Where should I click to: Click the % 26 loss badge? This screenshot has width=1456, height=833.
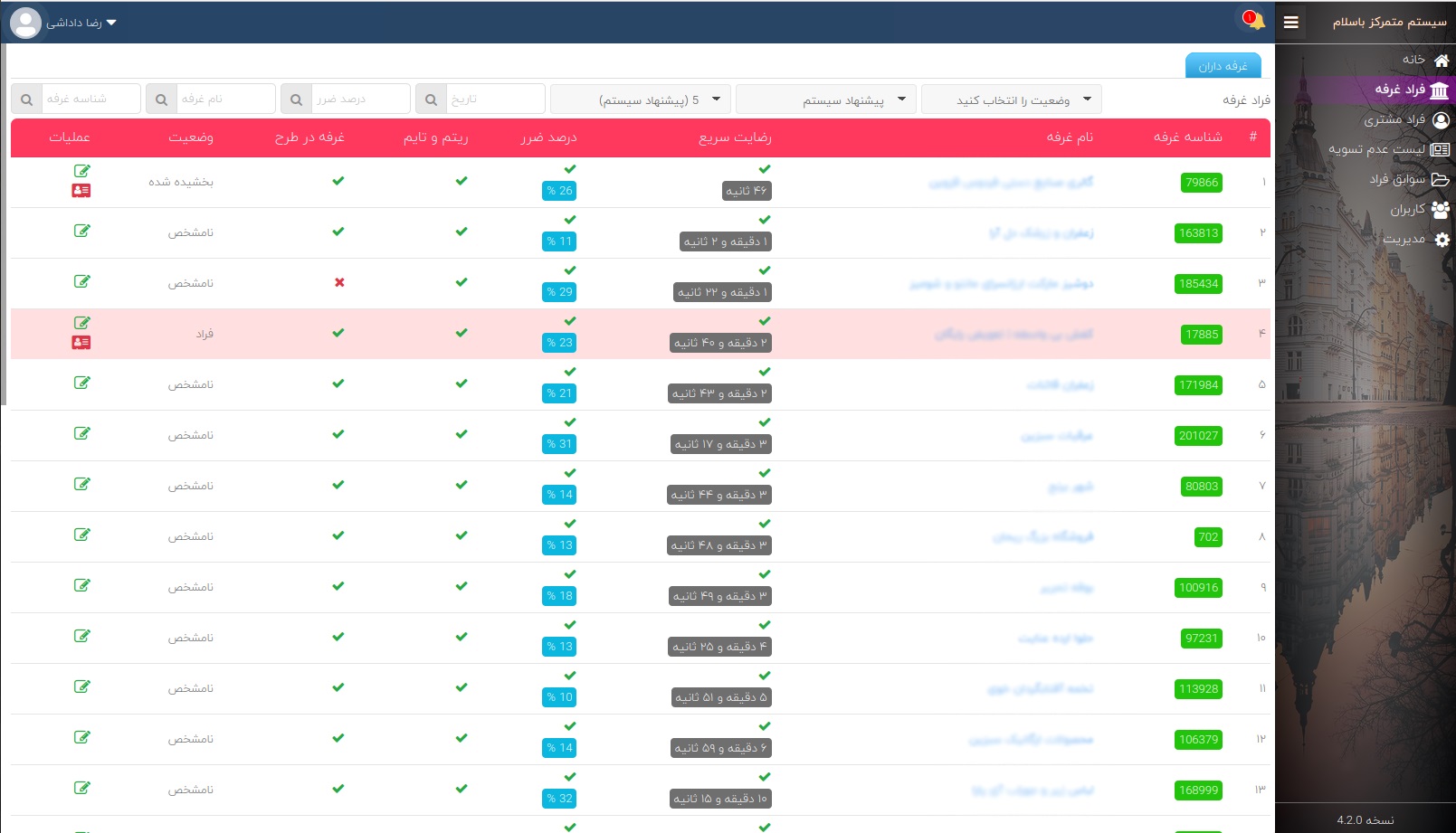coord(560,191)
